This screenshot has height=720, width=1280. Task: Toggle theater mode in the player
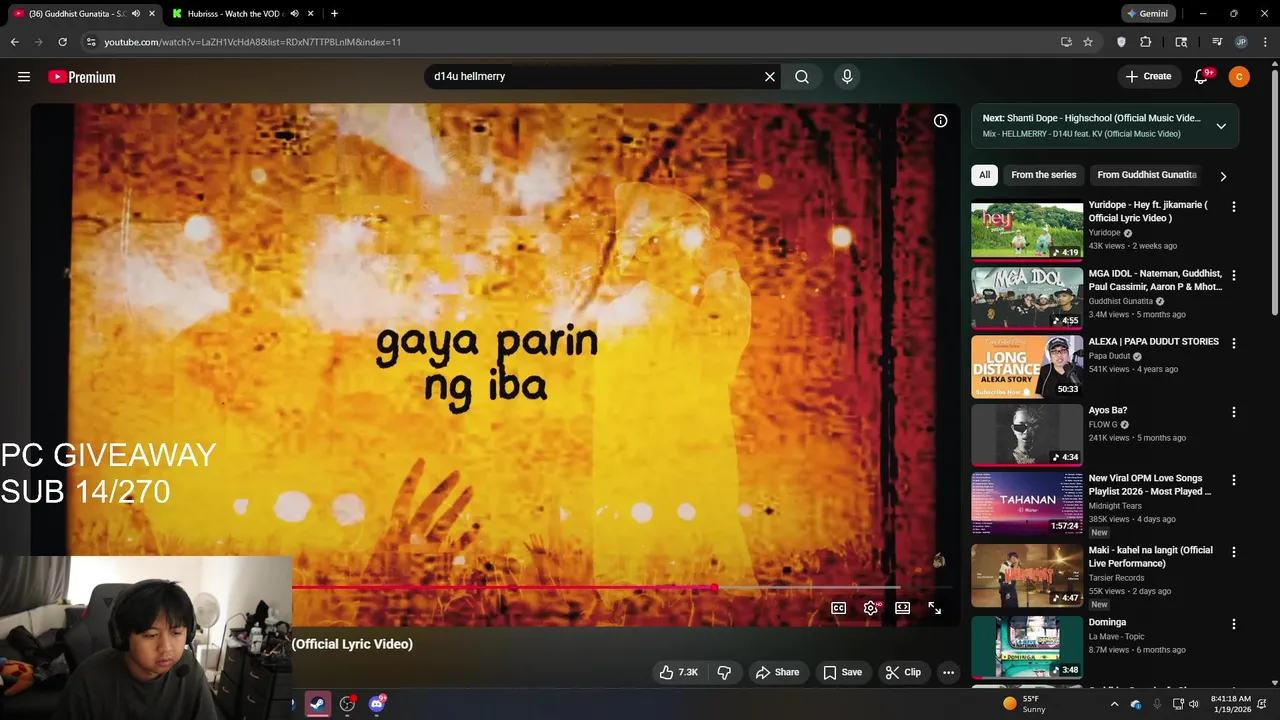click(903, 608)
